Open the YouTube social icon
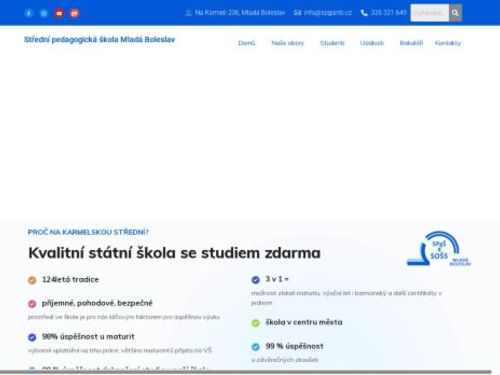Screen dimensions: 500x375 pyautogui.click(x=59, y=13)
